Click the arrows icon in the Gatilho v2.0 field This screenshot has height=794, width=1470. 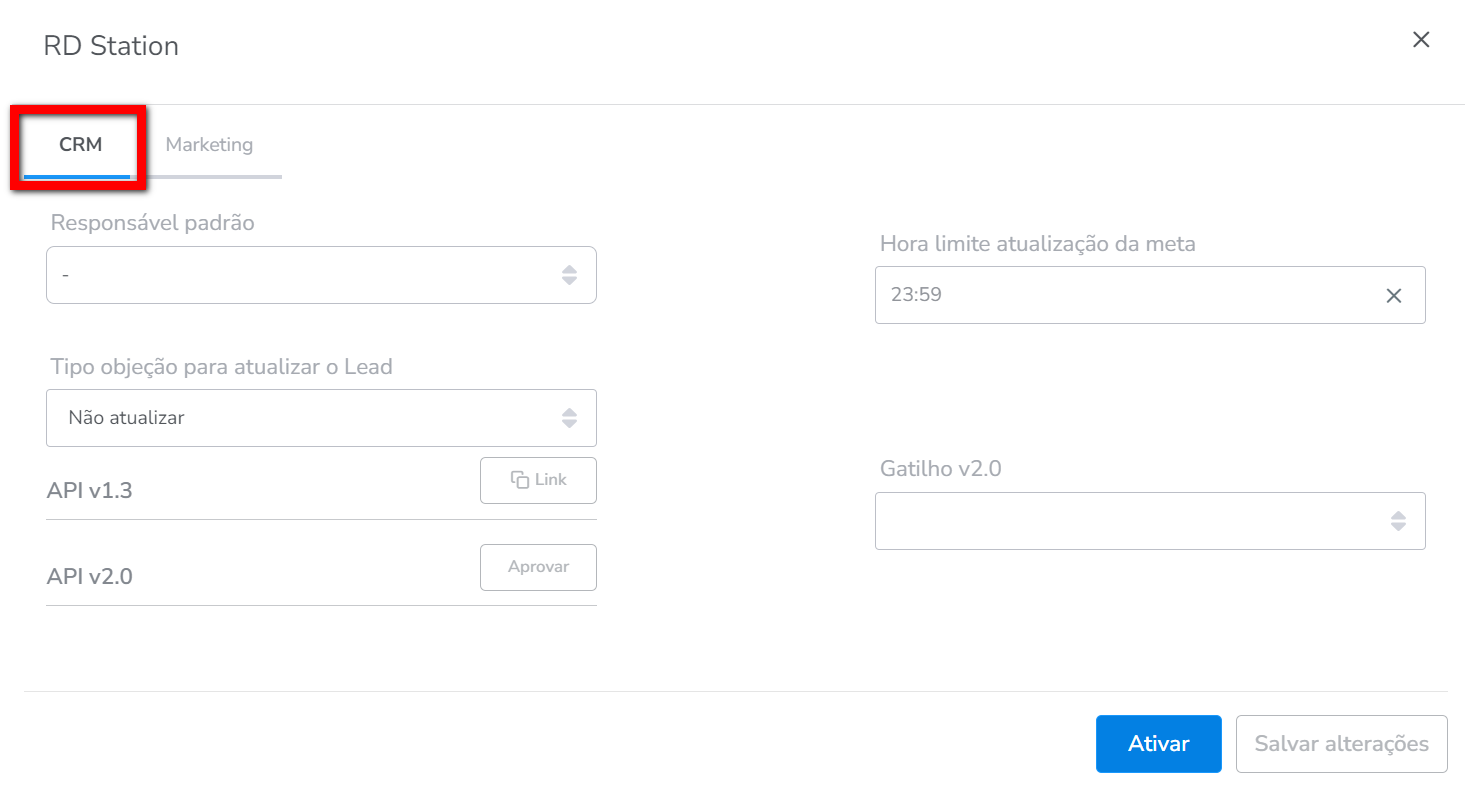pos(1398,521)
